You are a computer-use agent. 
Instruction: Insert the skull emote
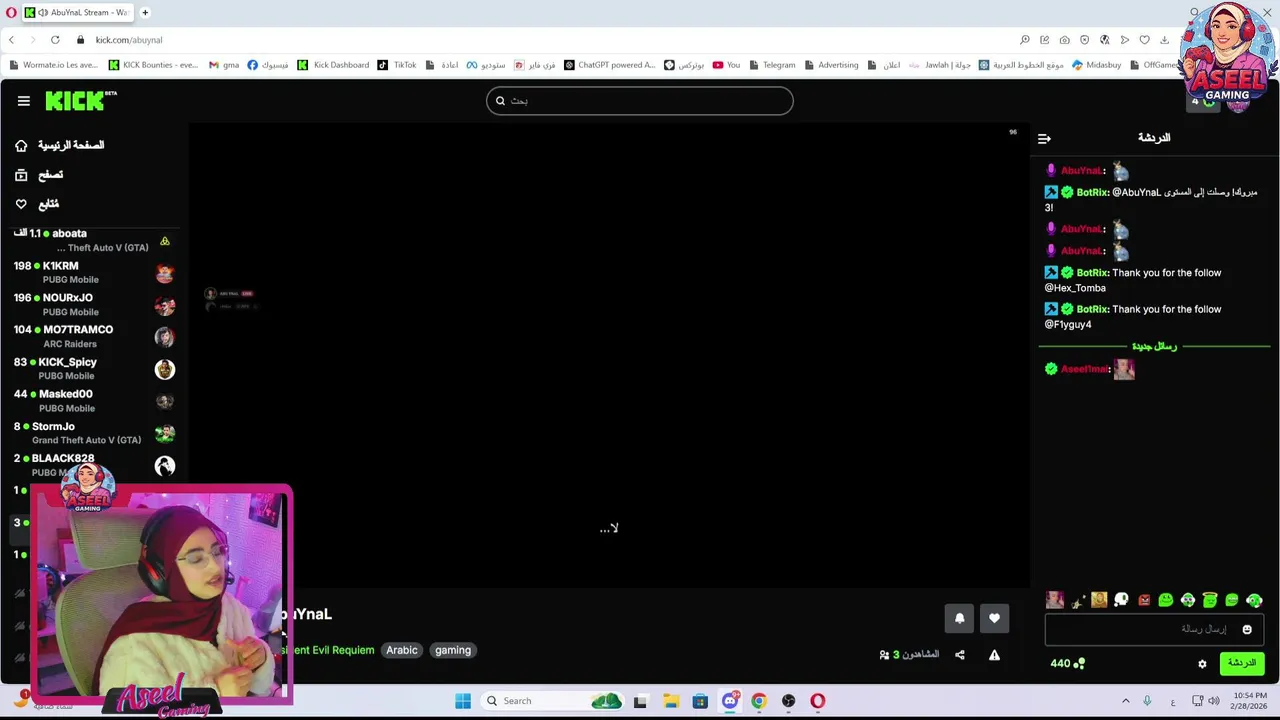[x=1121, y=600]
